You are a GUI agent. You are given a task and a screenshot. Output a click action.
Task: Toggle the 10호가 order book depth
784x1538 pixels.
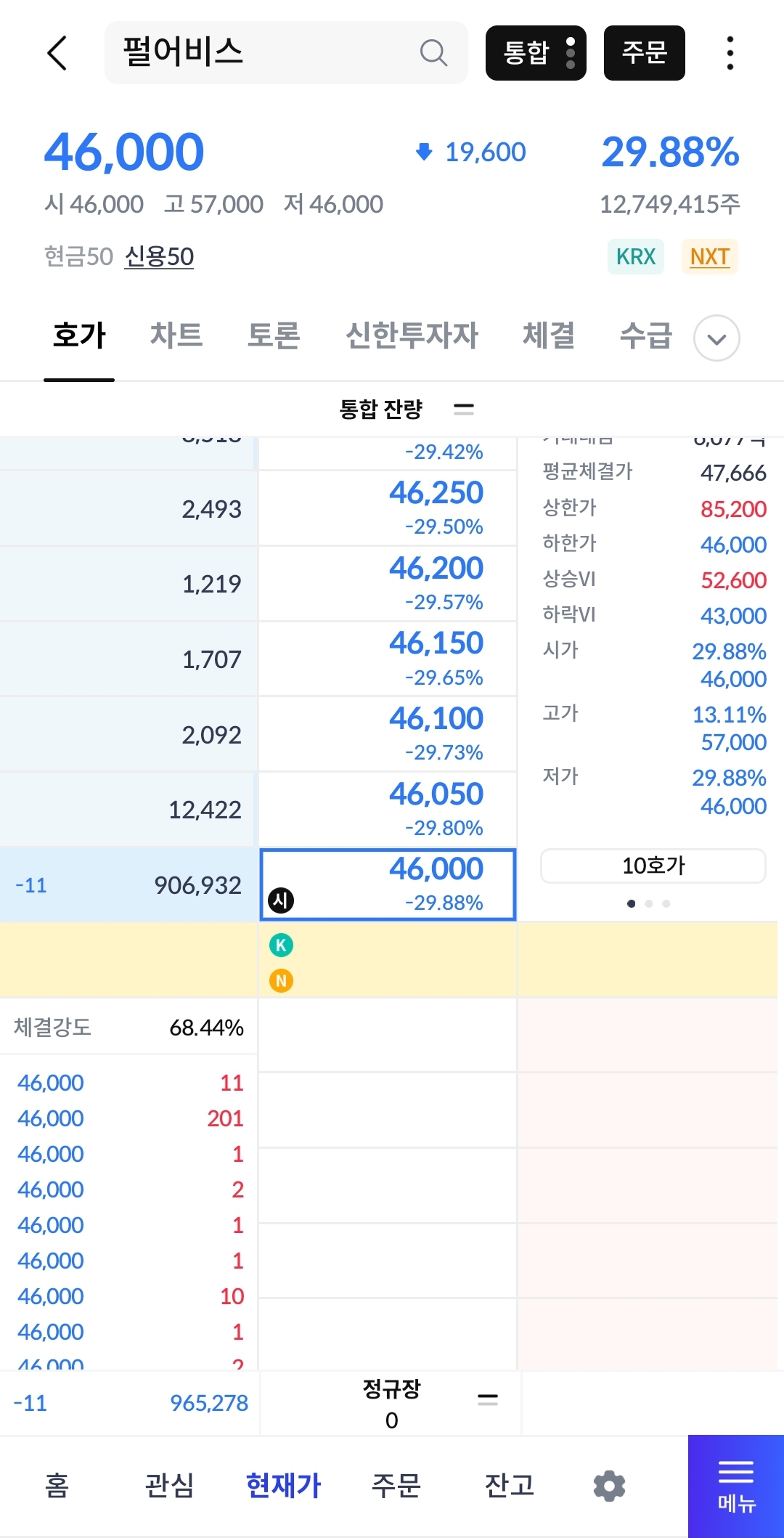(653, 866)
